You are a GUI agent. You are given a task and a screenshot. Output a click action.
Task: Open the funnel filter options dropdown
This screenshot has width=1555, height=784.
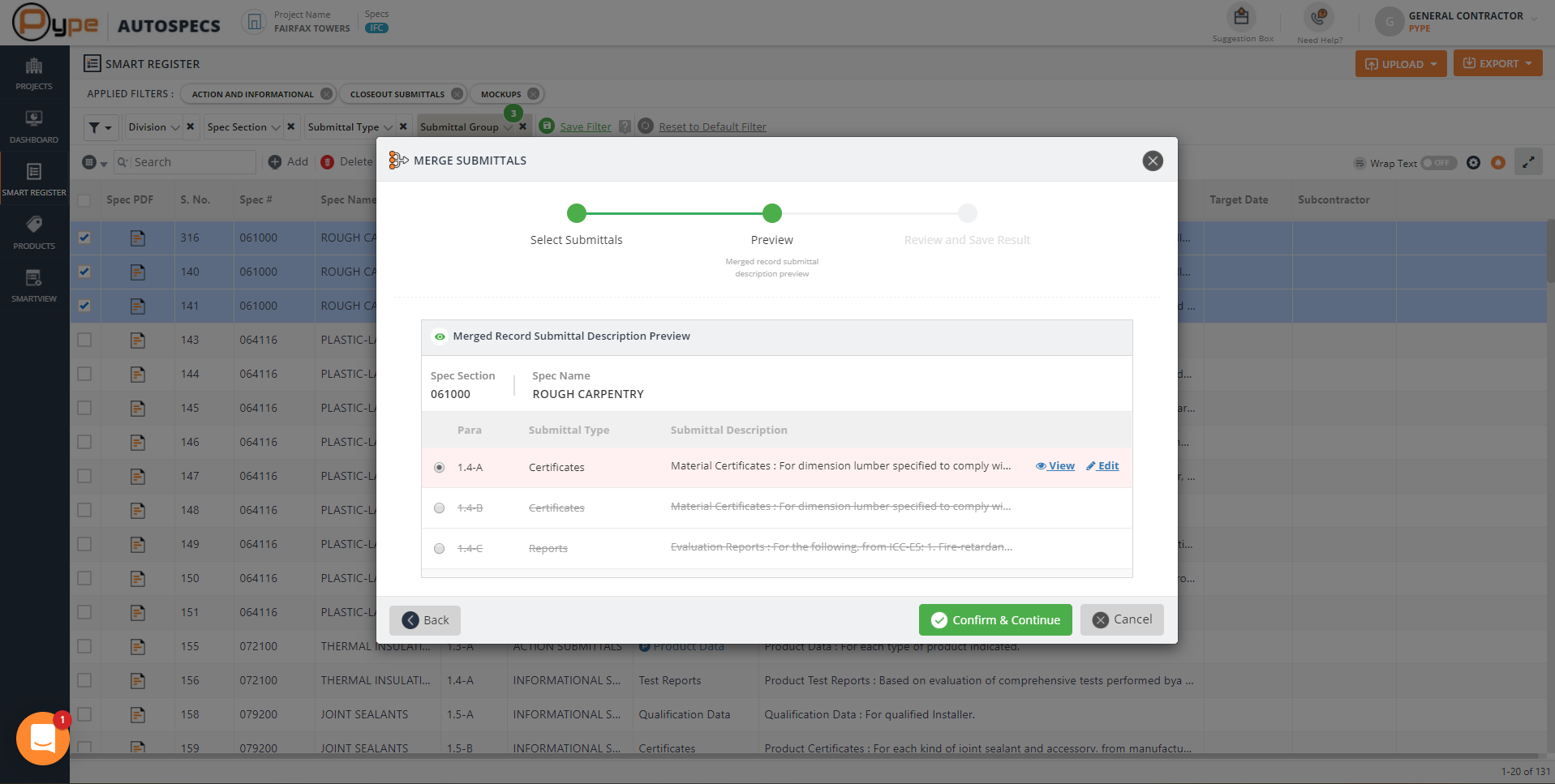pos(101,127)
